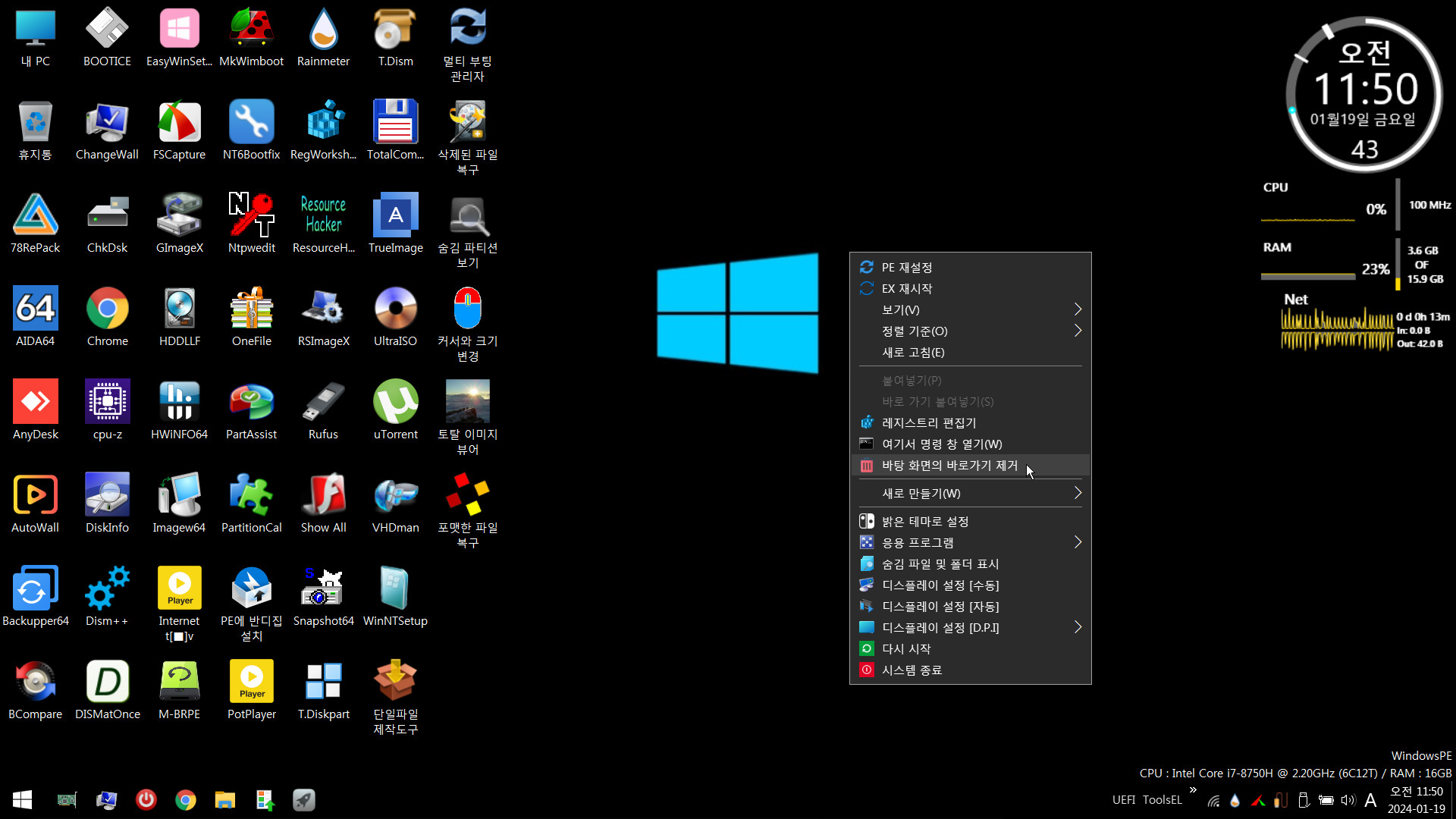Open Ntpwedit key icon
Screen dimensions: 1456x819
pyautogui.click(x=251, y=223)
